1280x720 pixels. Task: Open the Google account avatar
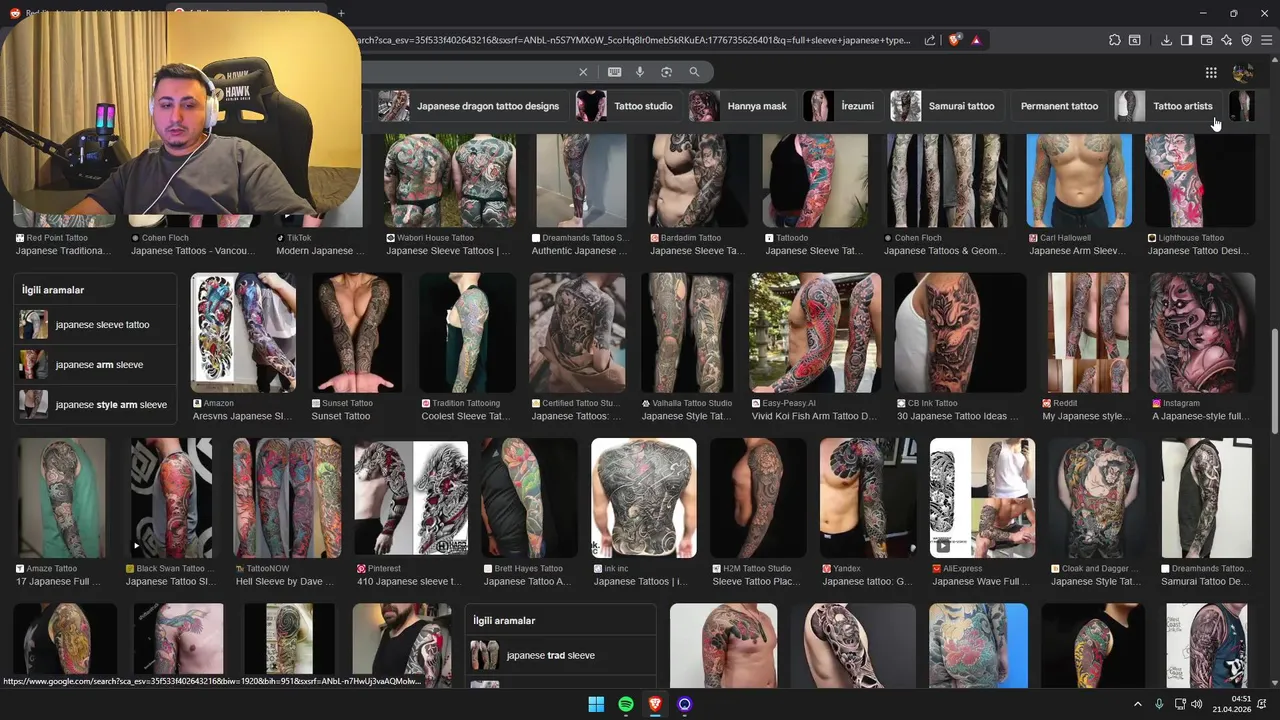click(x=1243, y=72)
